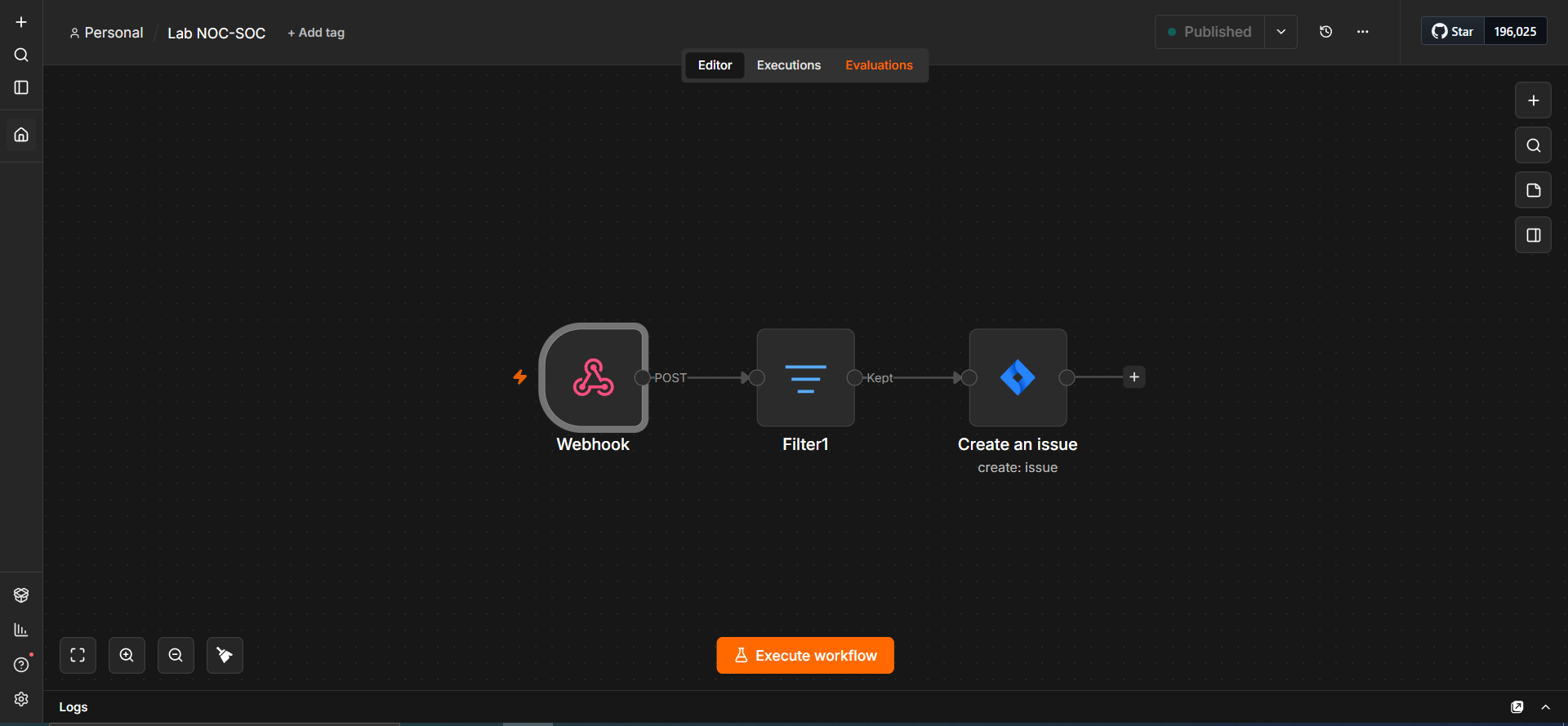Screen dimensions: 1568x726
Task: Click the Webhook node label
Action: coord(593,444)
